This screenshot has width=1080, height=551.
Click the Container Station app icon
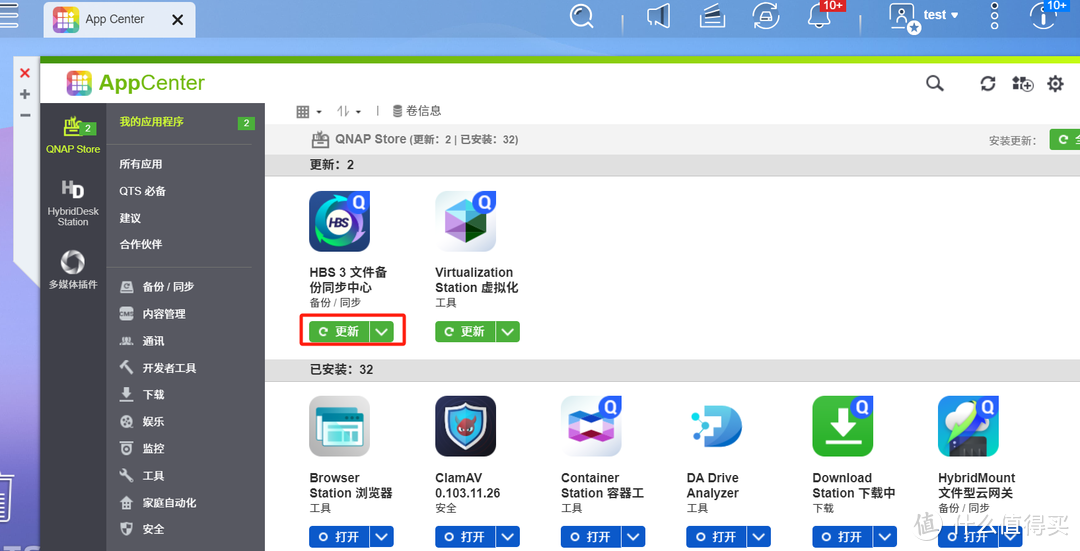point(591,426)
